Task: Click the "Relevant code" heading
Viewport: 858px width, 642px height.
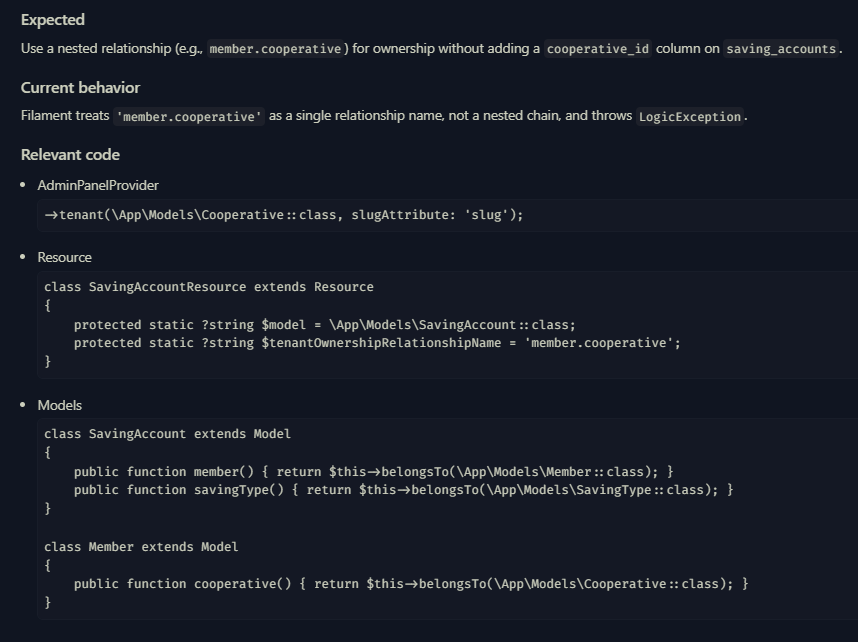Action: point(70,155)
